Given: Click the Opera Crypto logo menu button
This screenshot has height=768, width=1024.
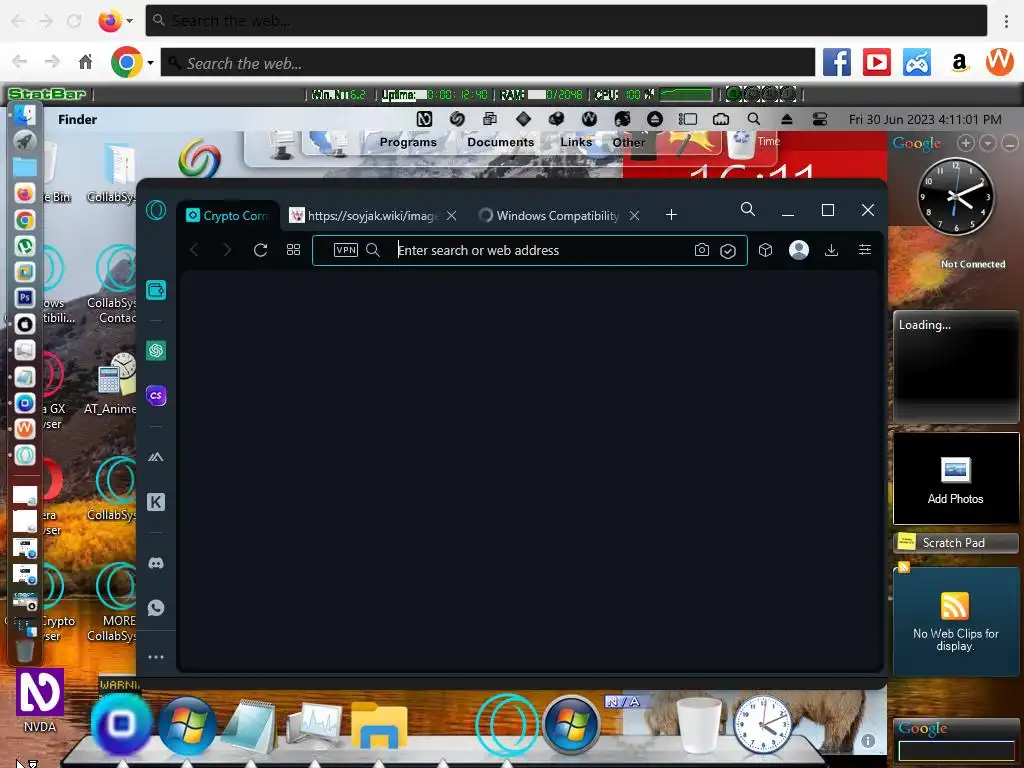Looking at the screenshot, I should [x=156, y=210].
